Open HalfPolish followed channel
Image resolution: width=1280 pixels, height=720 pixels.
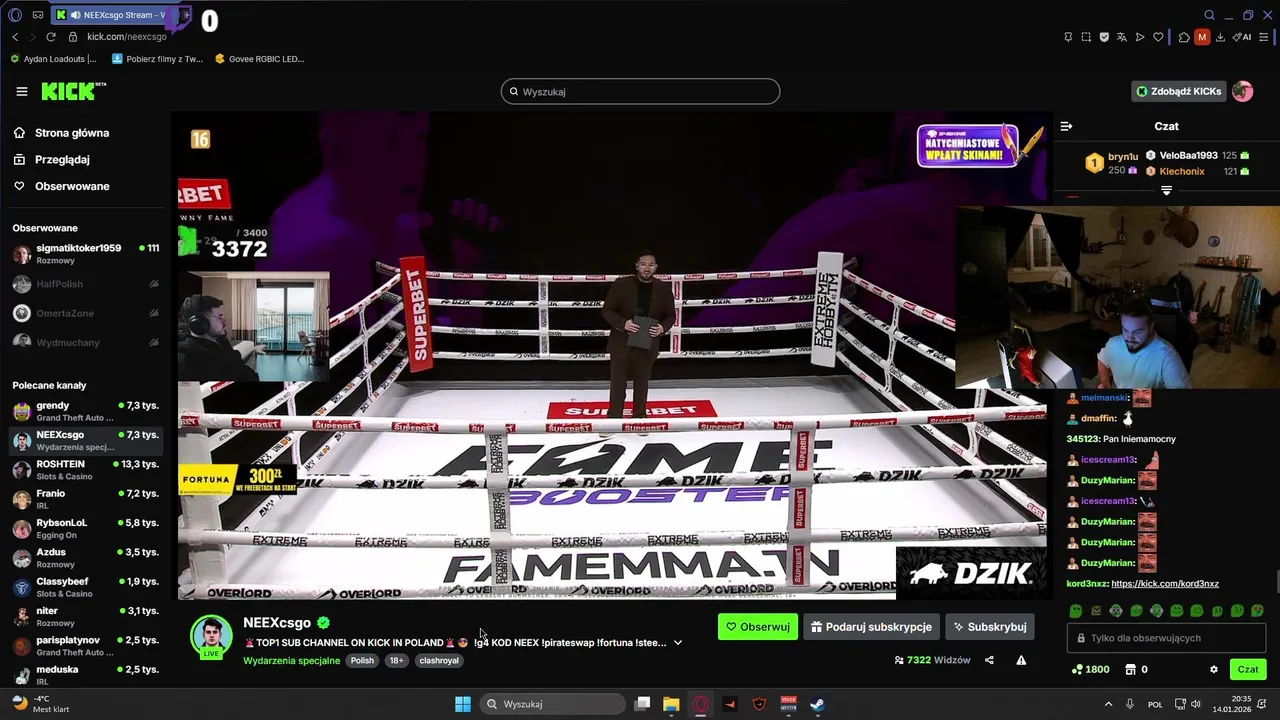(x=85, y=284)
